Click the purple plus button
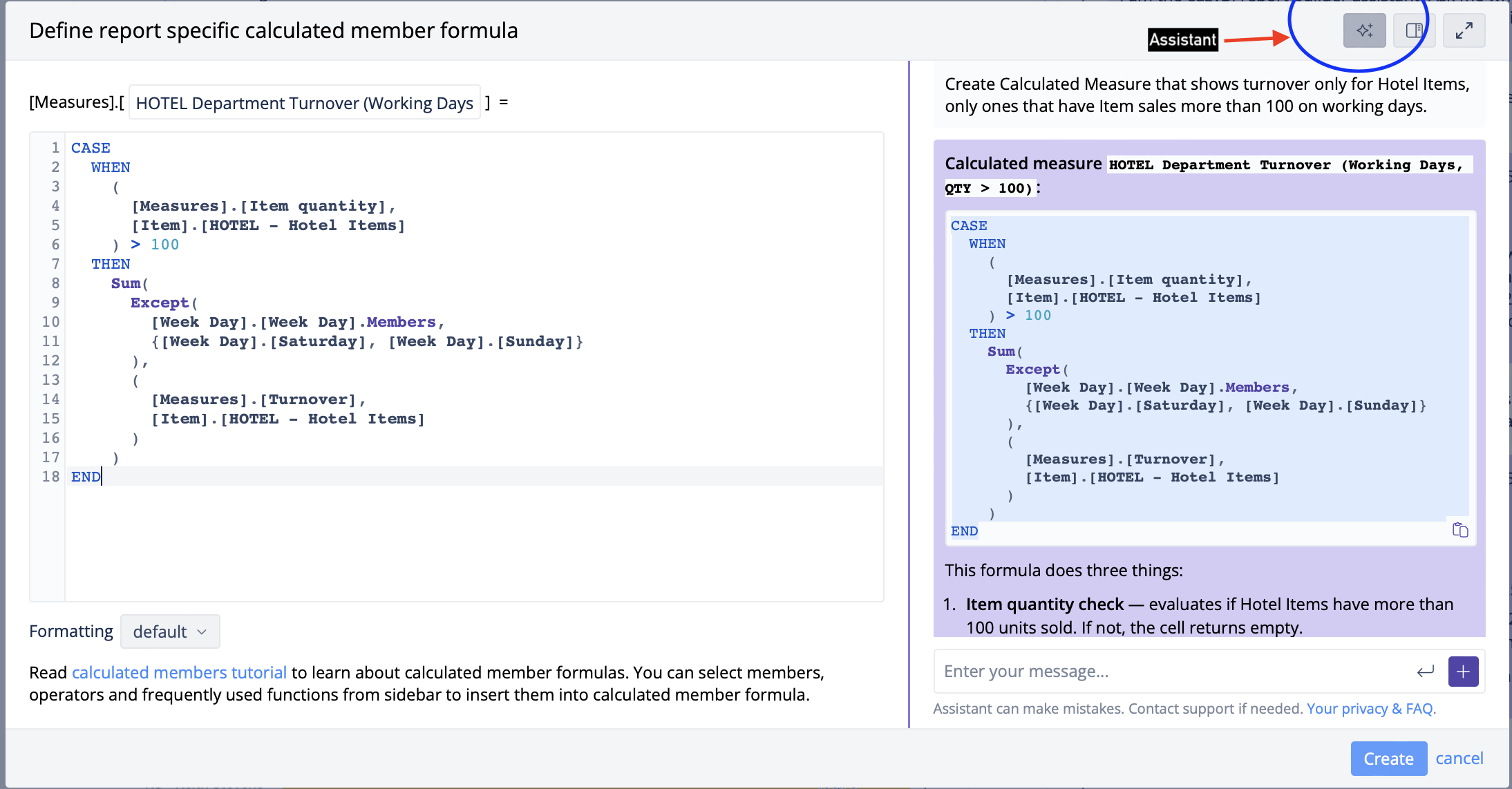 (1463, 672)
